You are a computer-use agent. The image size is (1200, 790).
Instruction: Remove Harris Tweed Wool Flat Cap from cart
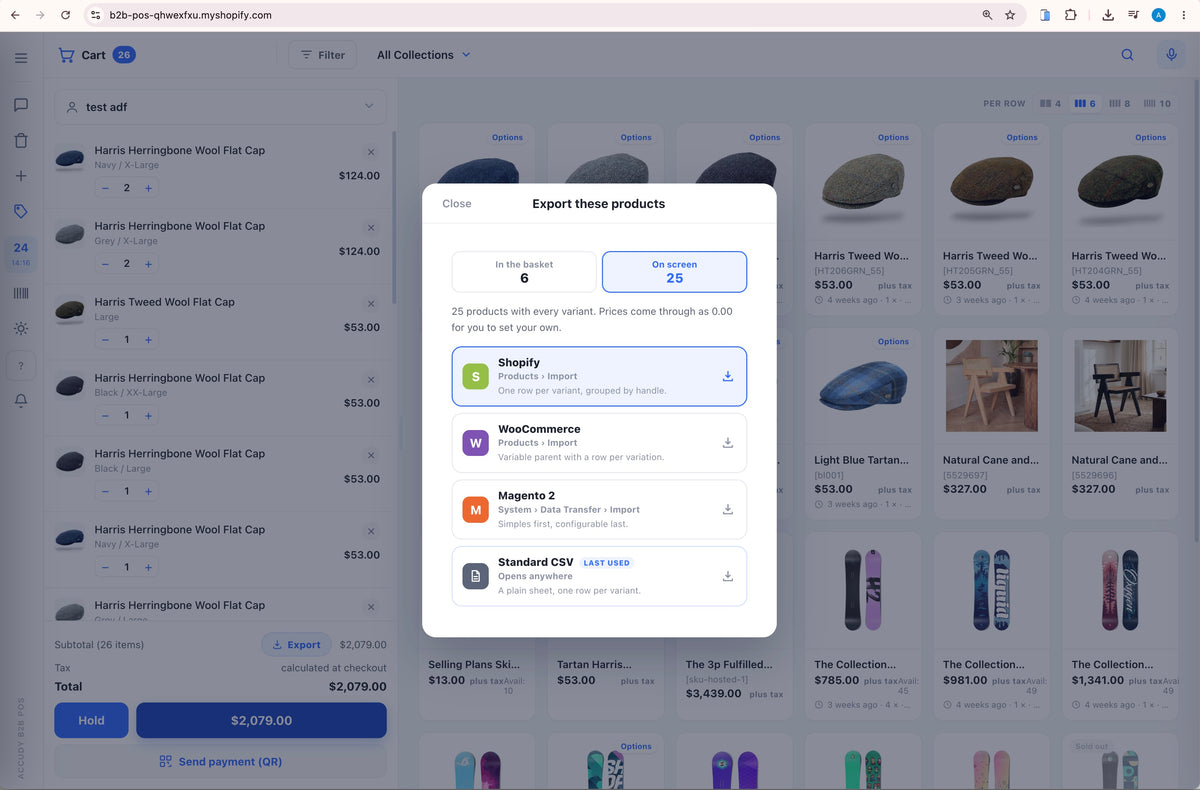pos(371,304)
